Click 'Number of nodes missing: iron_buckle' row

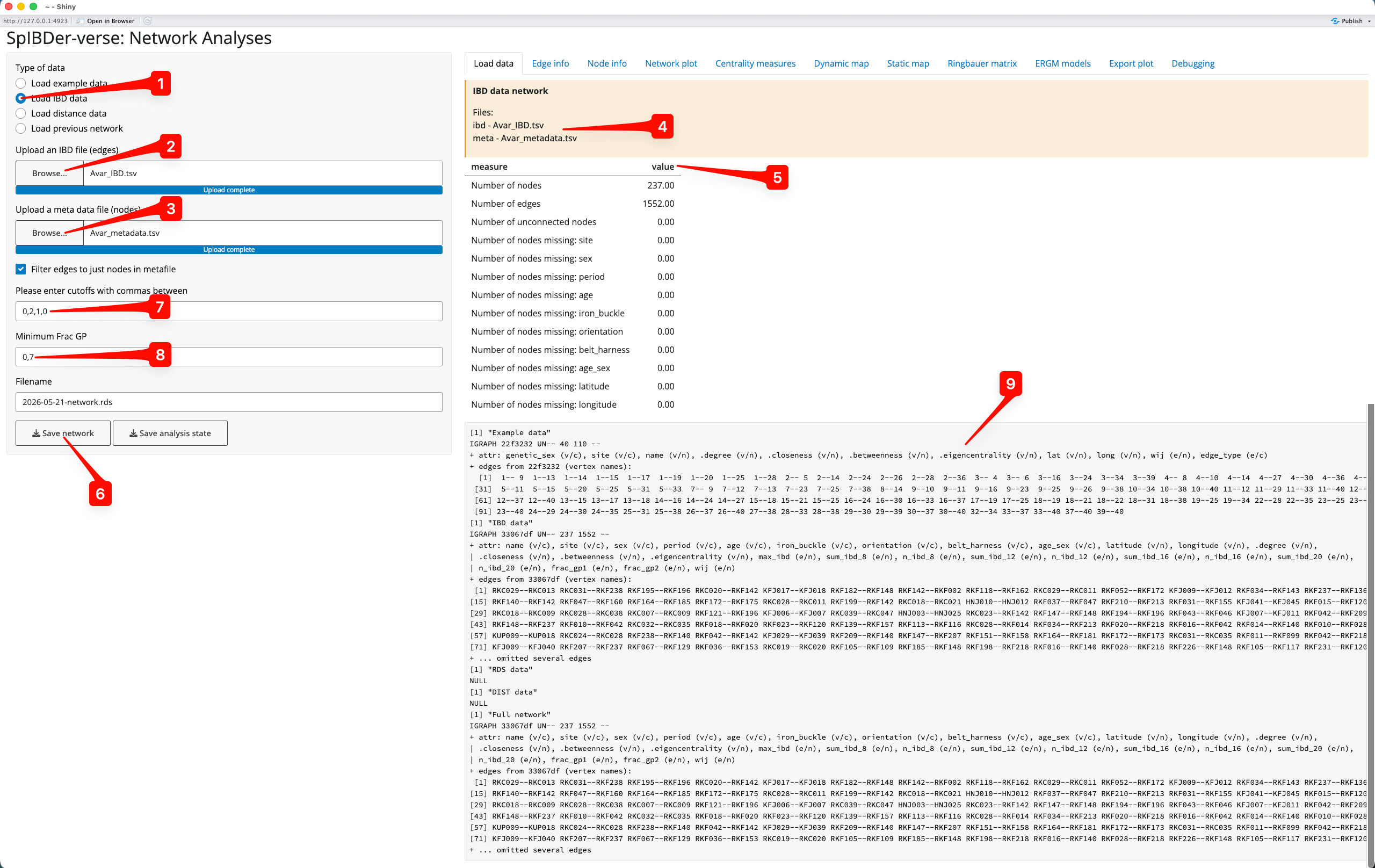pos(573,313)
